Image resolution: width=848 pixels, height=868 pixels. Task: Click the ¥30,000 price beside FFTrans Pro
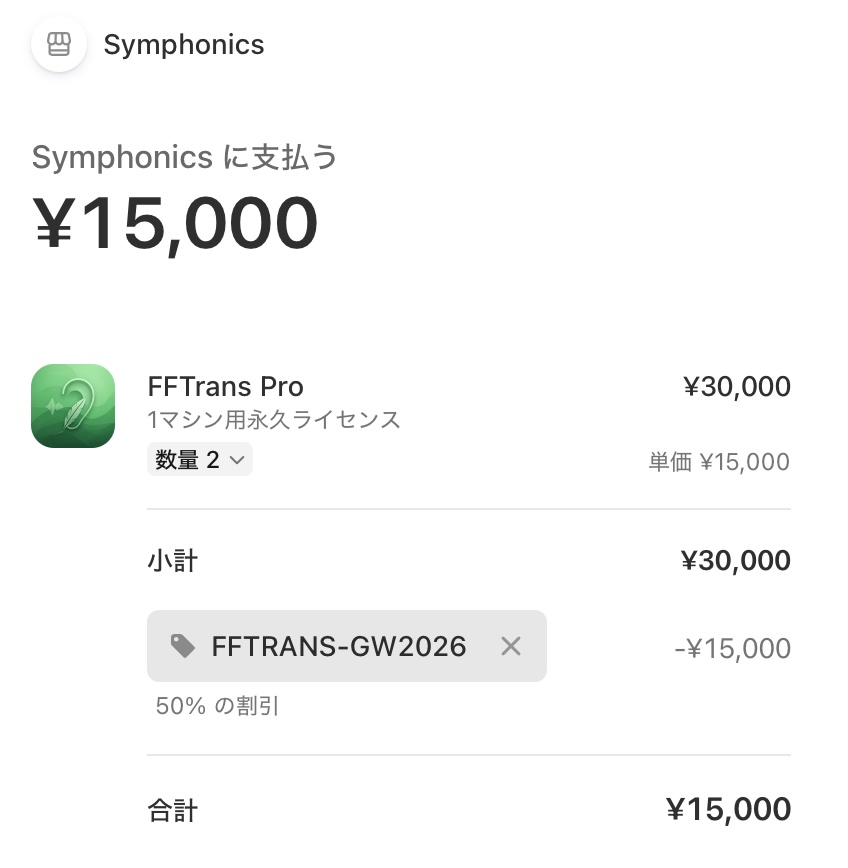coord(736,387)
